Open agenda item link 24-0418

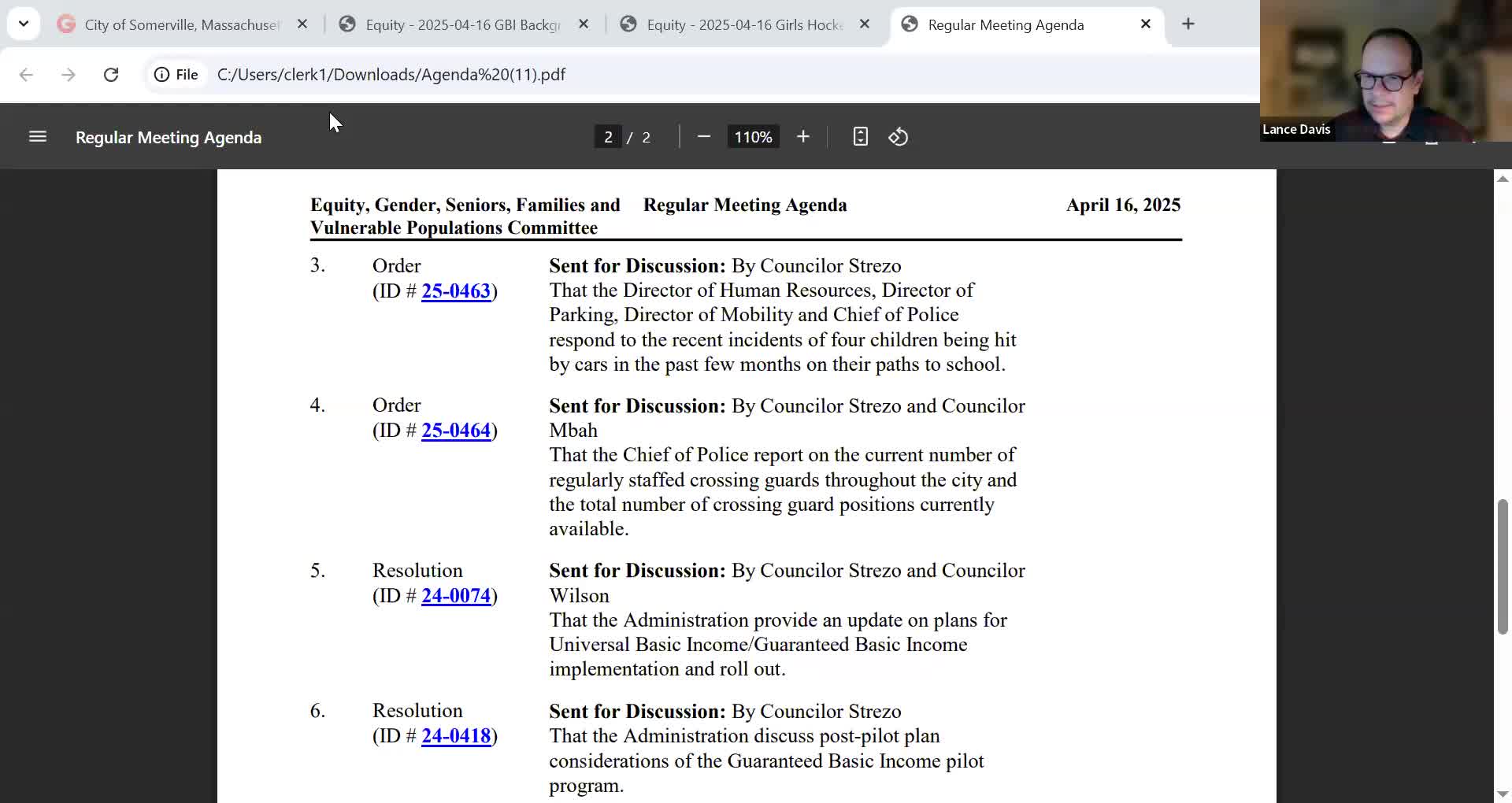456,736
